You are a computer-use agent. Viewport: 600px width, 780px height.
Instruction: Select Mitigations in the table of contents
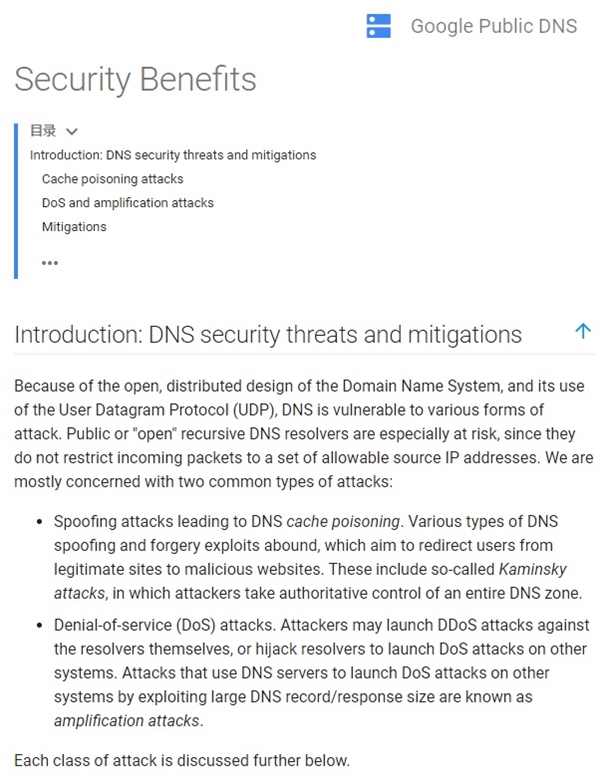[x=74, y=227]
